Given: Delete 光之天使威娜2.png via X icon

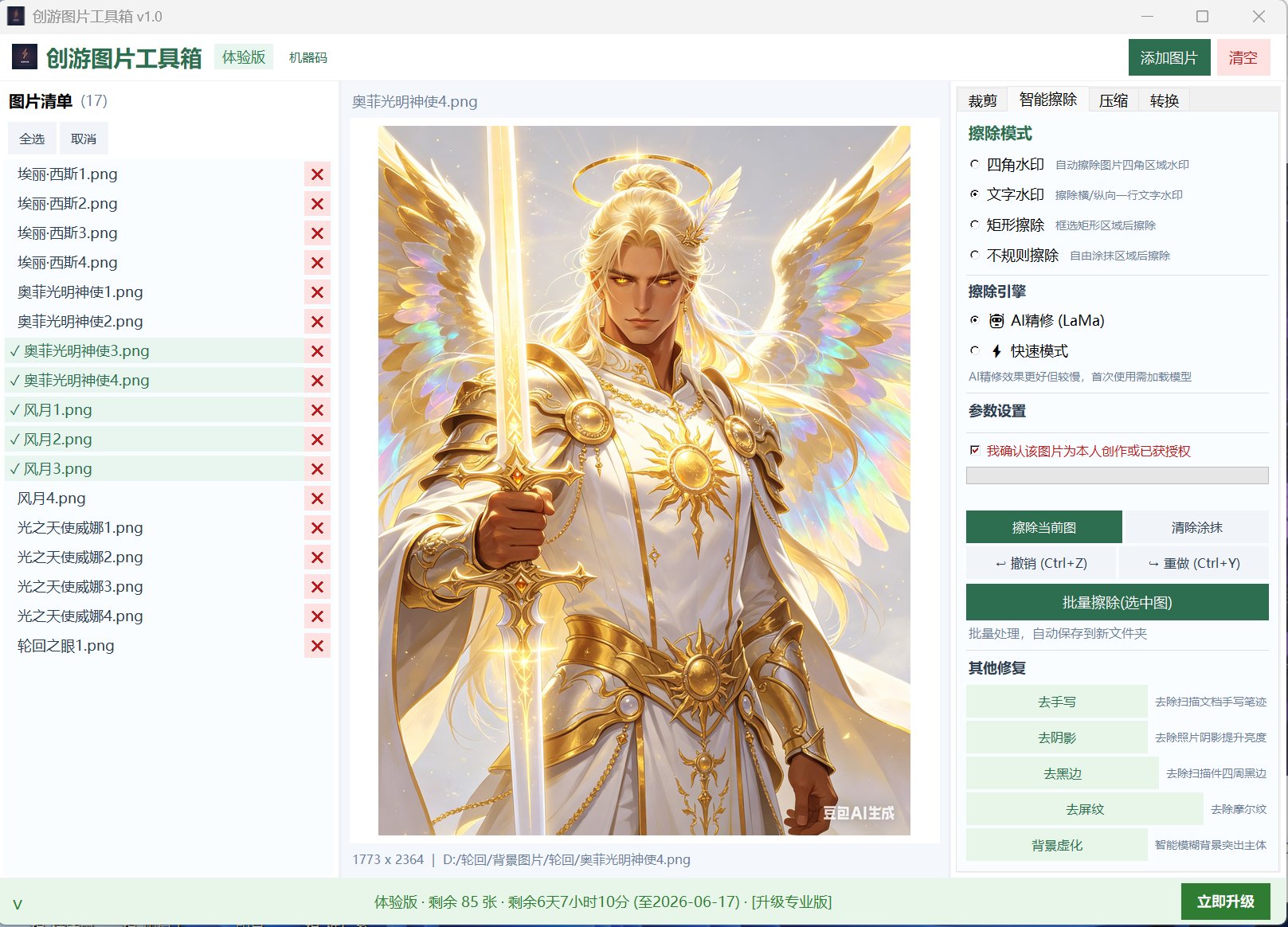Looking at the screenshot, I should [x=317, y=557].
